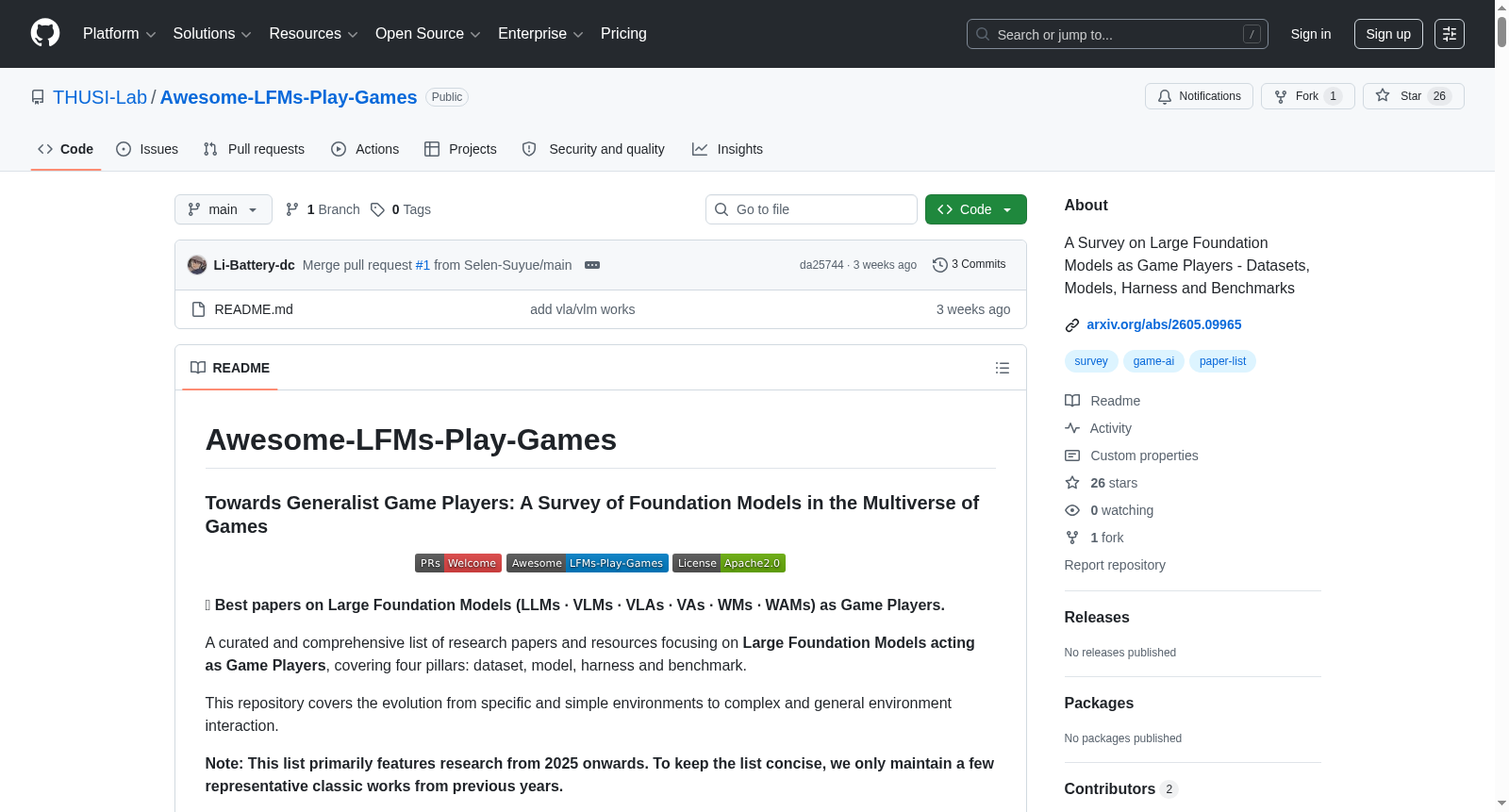
Task: Click the README.md file icon
Action: tap(198, 309)
